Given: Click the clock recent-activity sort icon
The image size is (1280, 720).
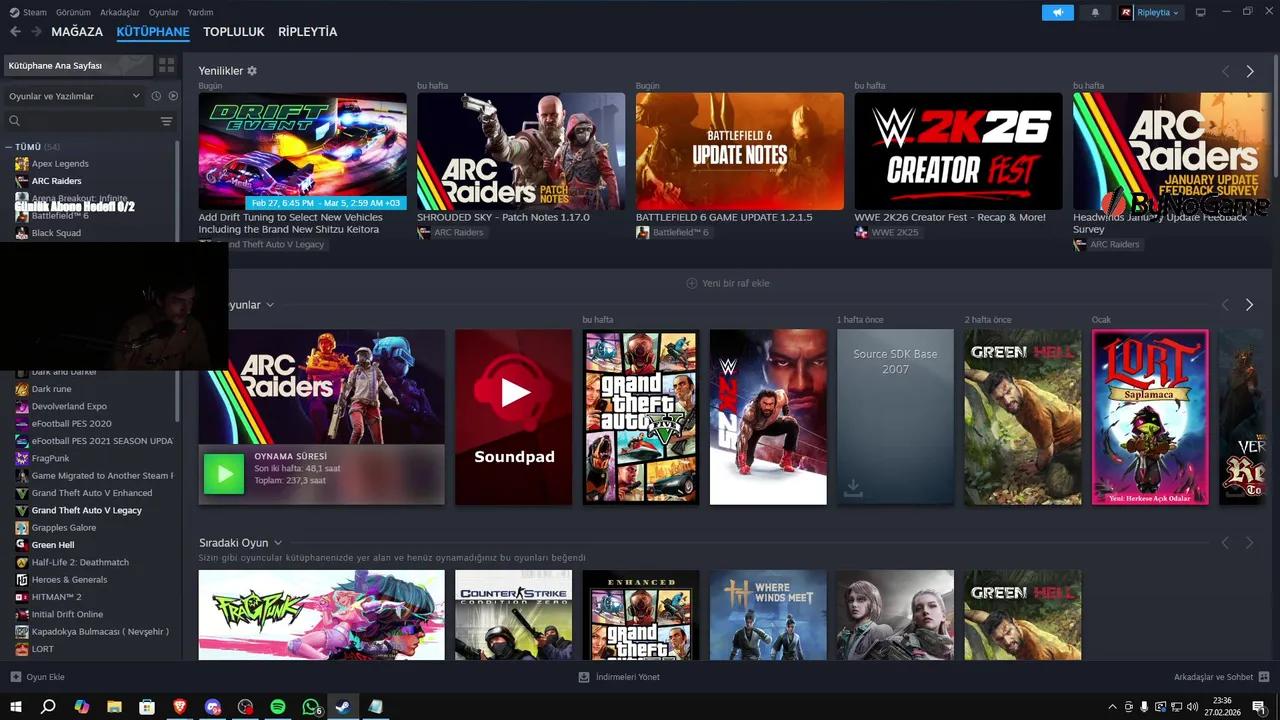Looking at the screenshot, I should click(156, 96).
